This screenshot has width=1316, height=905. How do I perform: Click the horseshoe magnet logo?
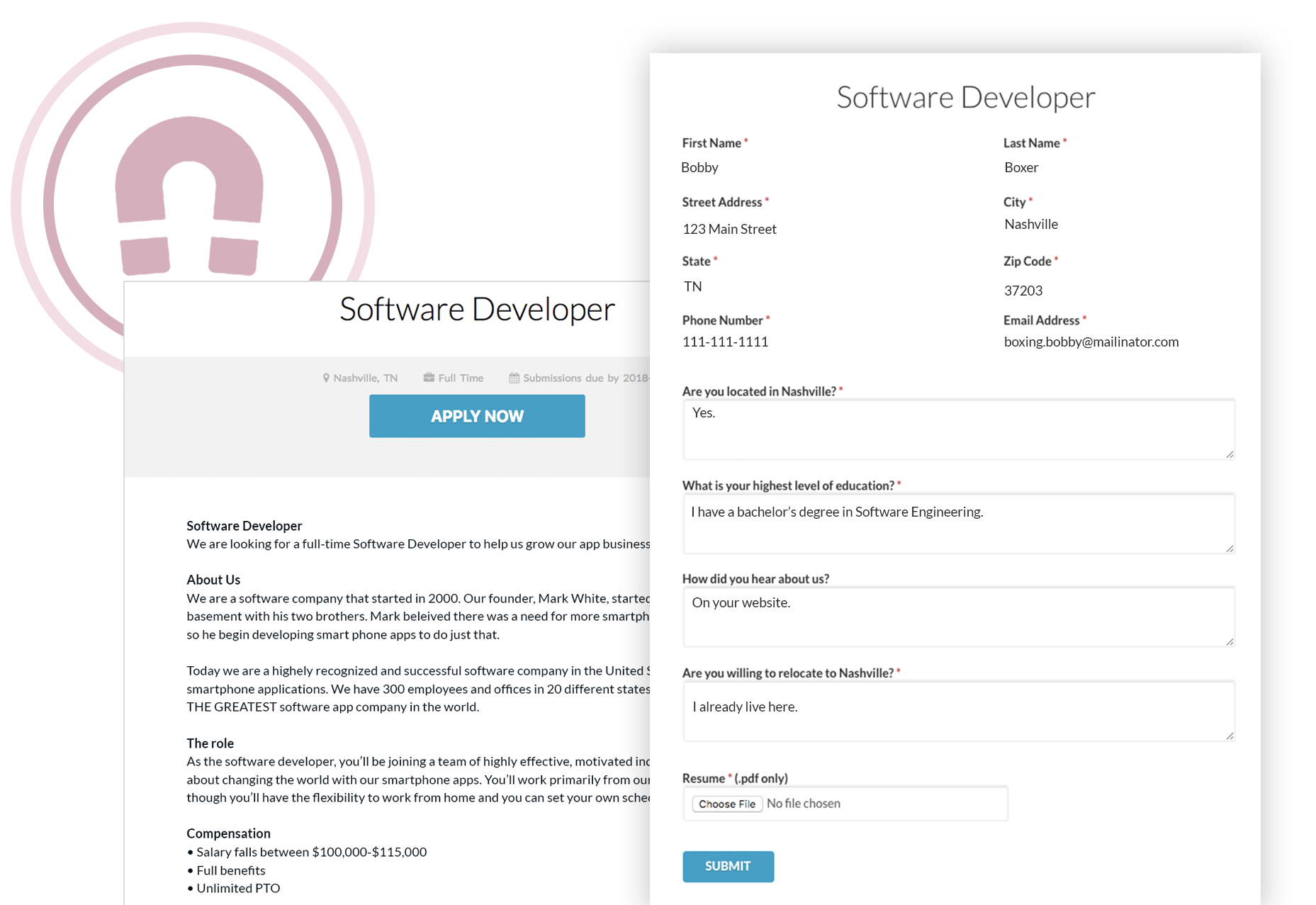189,195
